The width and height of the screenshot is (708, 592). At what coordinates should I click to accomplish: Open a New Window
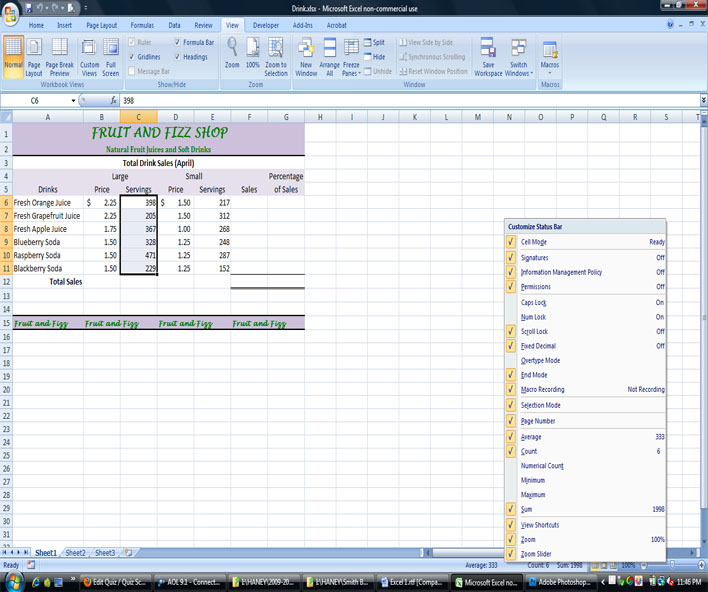coord(306,56)
